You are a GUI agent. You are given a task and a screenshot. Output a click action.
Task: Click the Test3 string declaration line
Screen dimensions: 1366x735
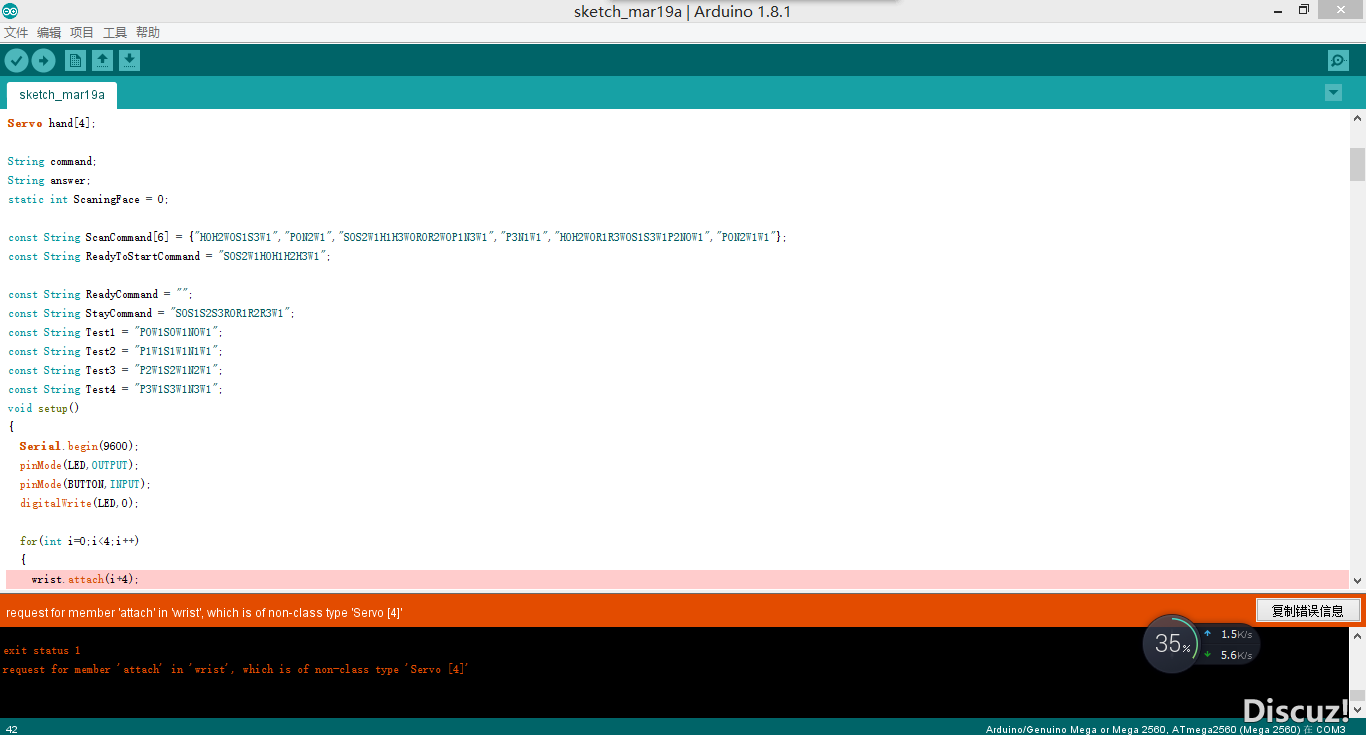pyautogui.click(x=115, y=370)
